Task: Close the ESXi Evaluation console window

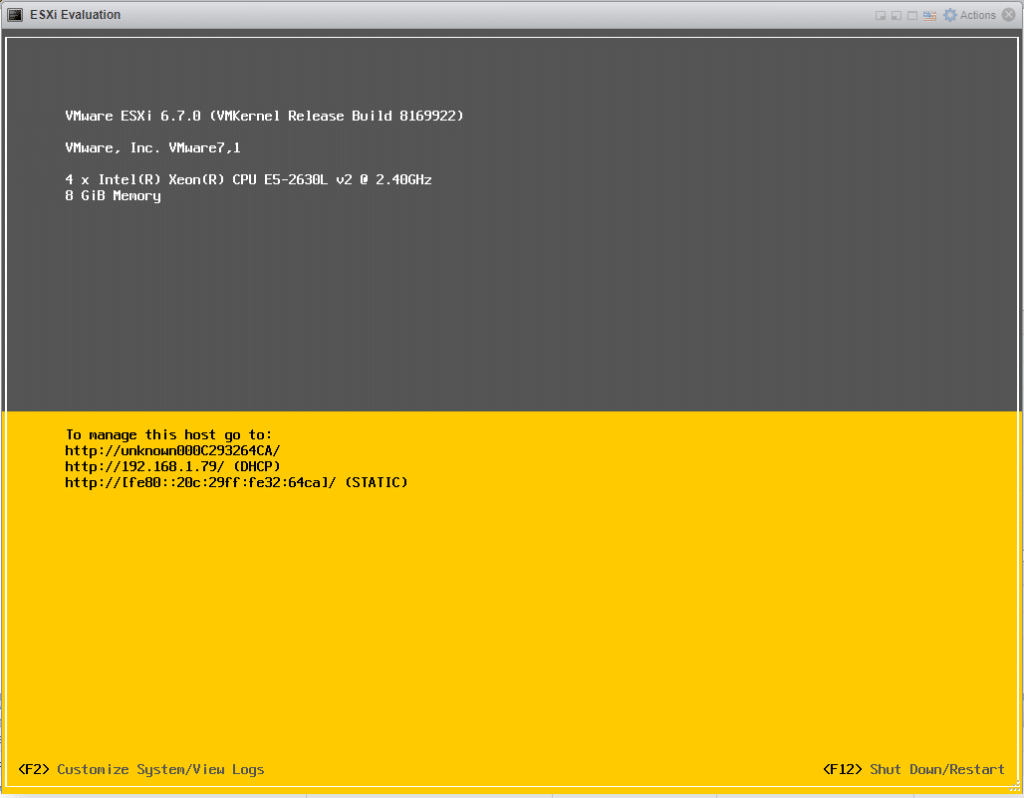Action: click(1009, 15)
